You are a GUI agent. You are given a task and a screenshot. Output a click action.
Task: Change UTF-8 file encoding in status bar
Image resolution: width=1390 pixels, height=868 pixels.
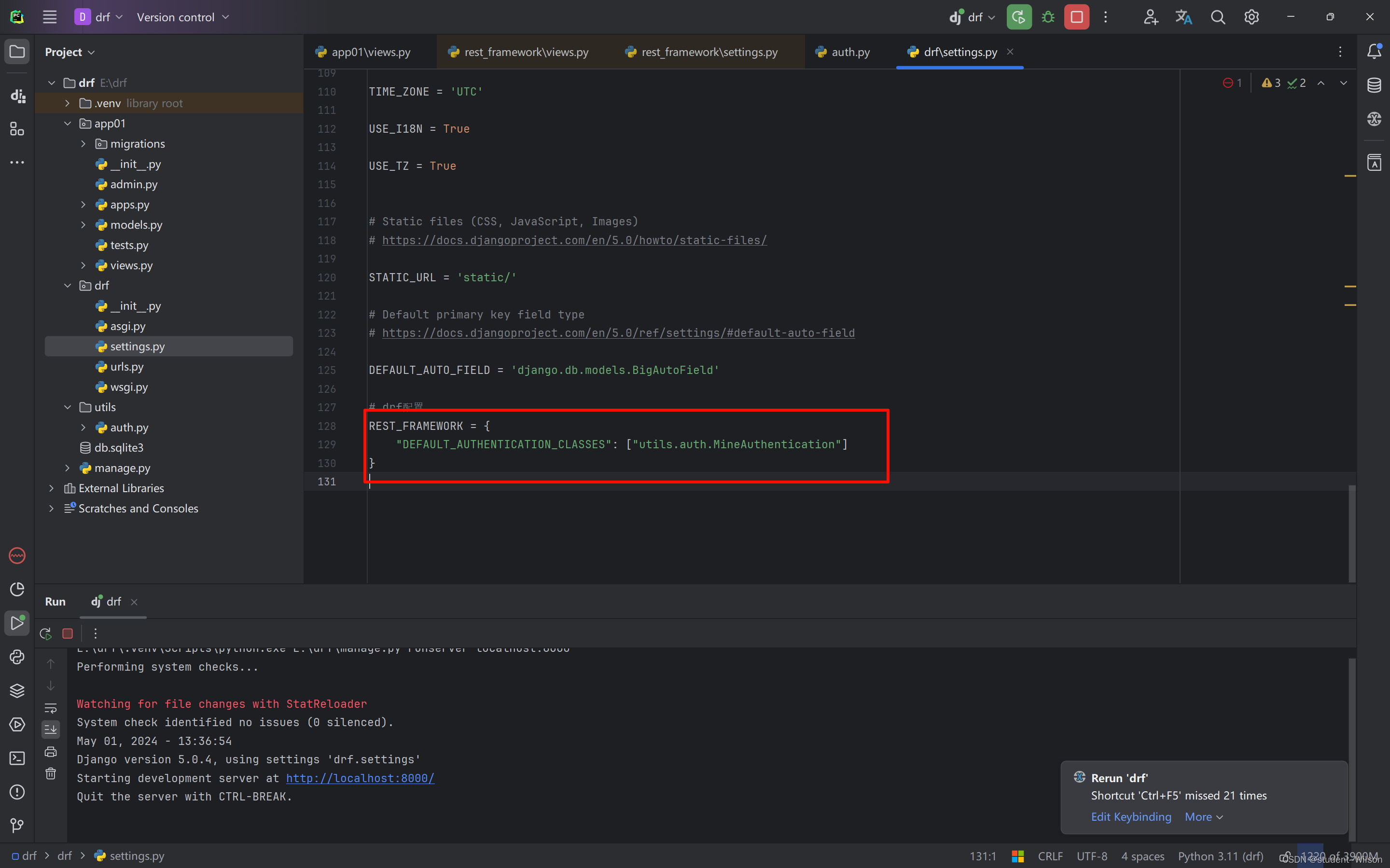pos(1091,856)
